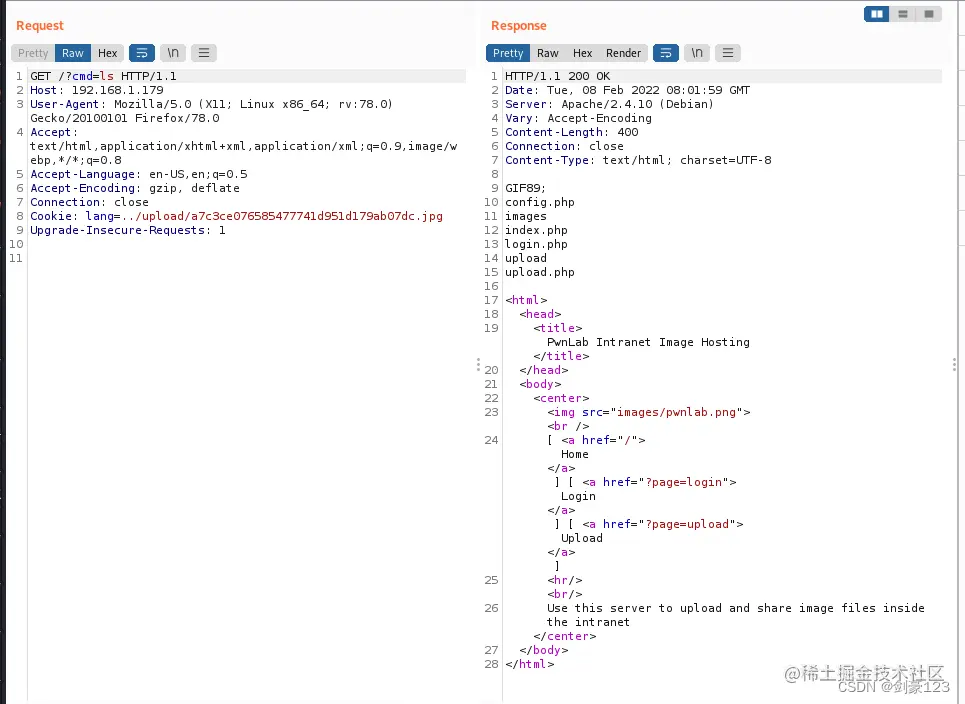Click the ?page=login href value

[x=683, y=482]
